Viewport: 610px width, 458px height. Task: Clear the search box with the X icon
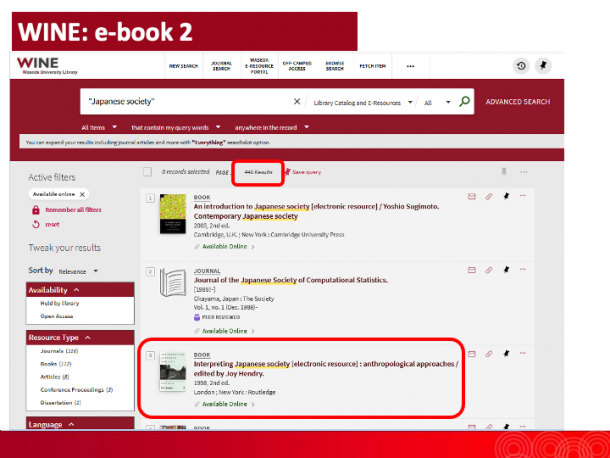pyautogui.click(x=297, y=102)
